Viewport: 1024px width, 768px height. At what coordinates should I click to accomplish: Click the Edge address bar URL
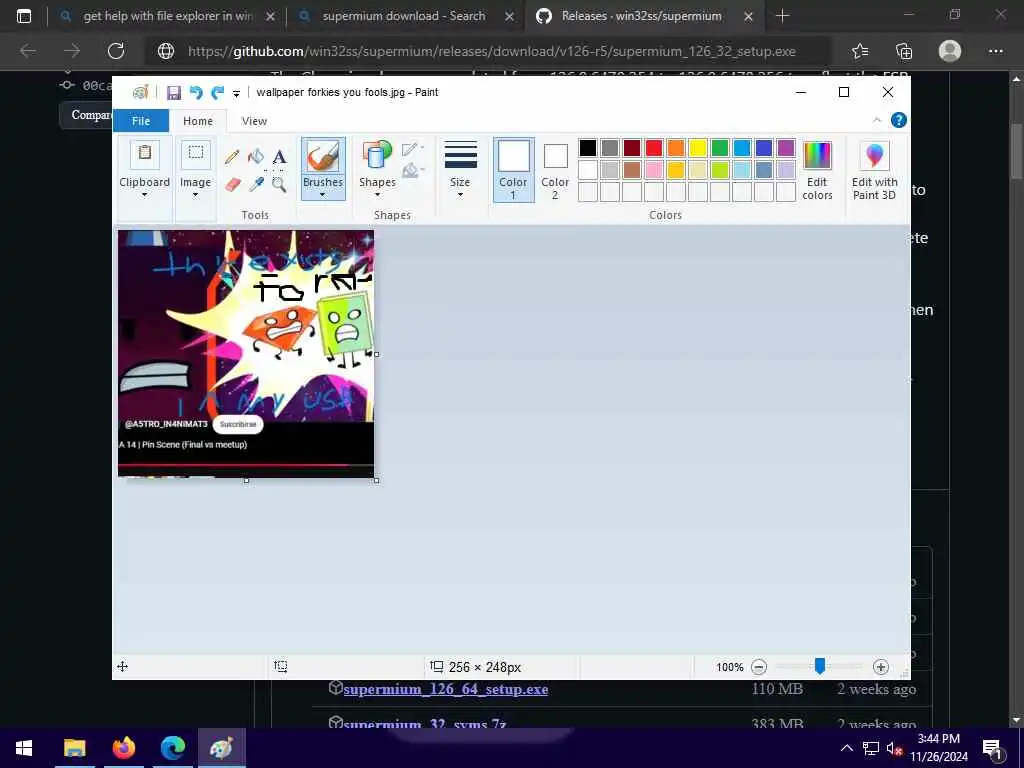(x=492, y=51)
